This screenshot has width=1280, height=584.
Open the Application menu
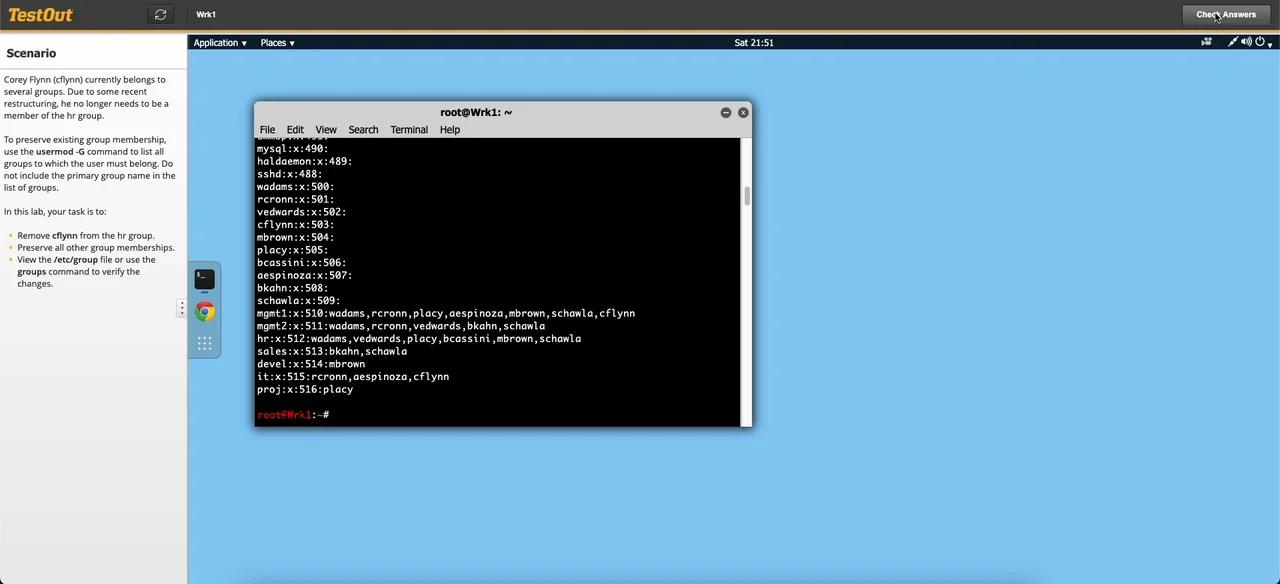[219, 42]
